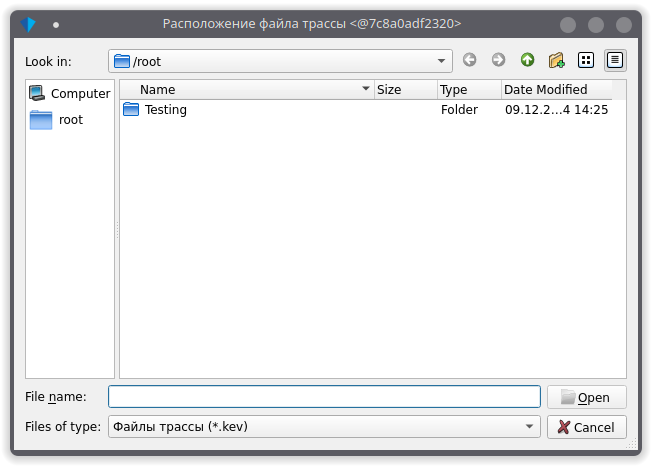The height and width of the screenshot is (466, 652).
Task: Go to parent directory with green arrow
Action: click(x=527, y=61)
